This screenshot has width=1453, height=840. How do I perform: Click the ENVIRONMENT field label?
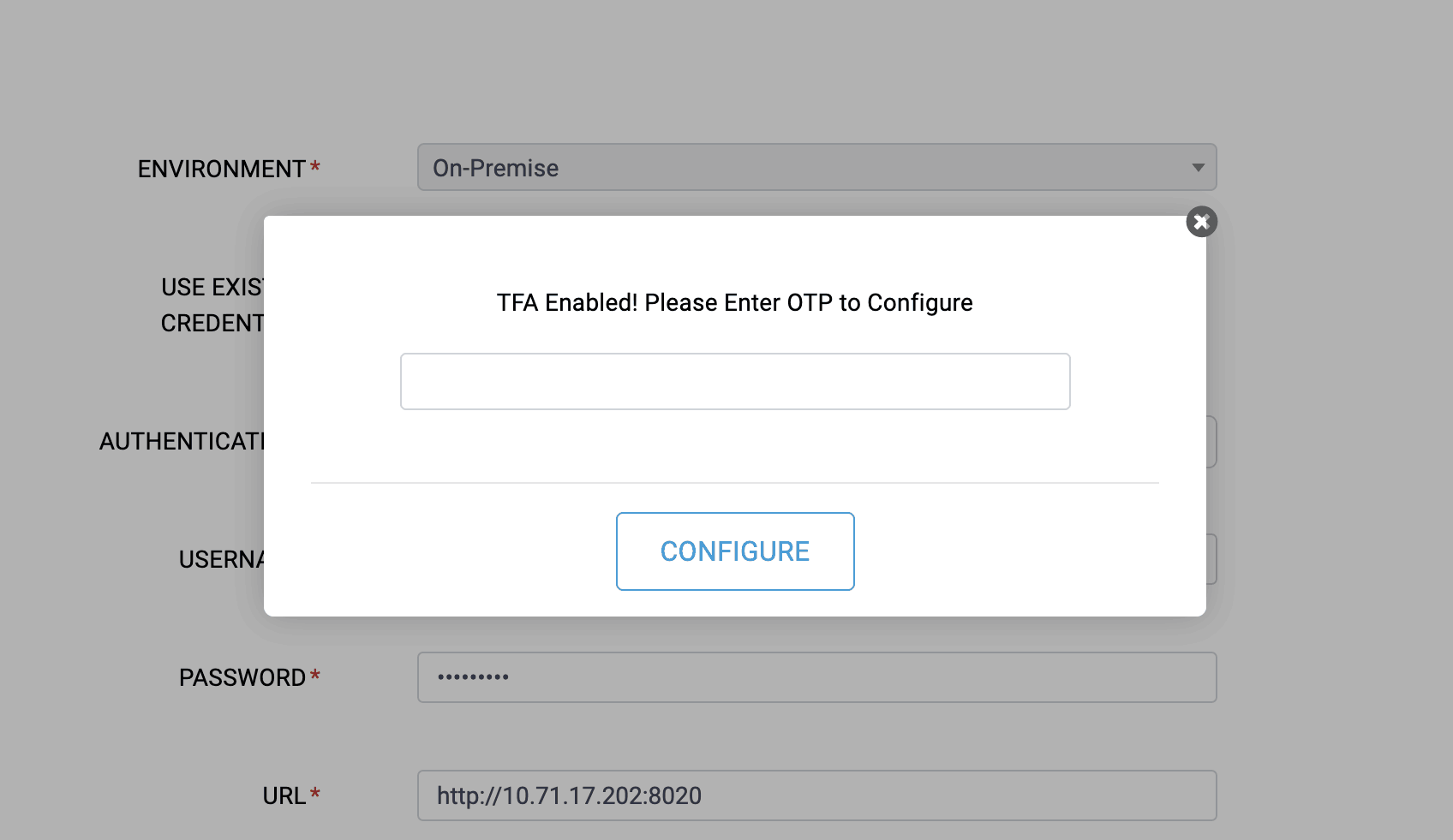pyautogui.click(x=221, y=169)
